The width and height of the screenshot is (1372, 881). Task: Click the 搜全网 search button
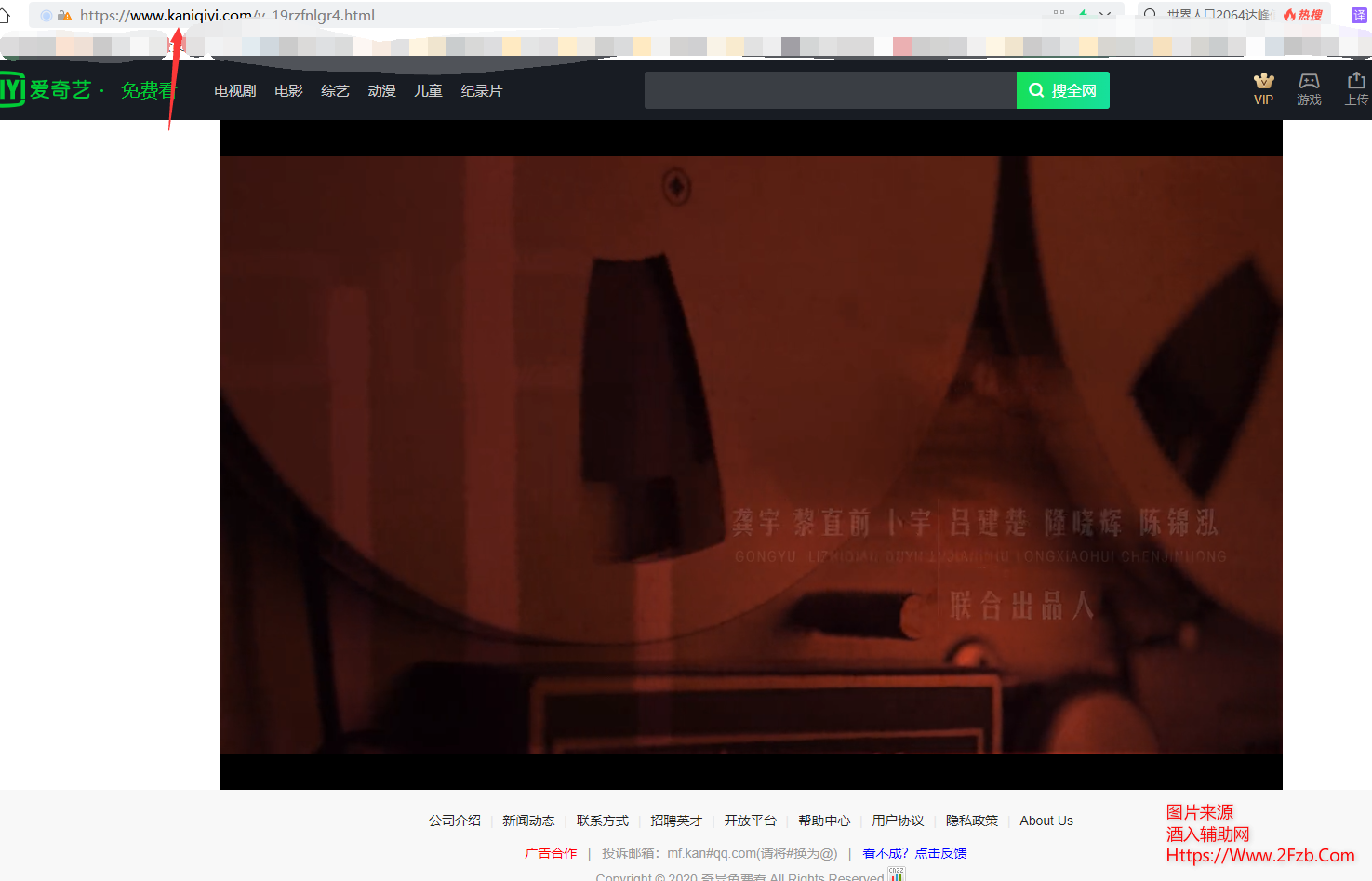[x=1063, y=90]
